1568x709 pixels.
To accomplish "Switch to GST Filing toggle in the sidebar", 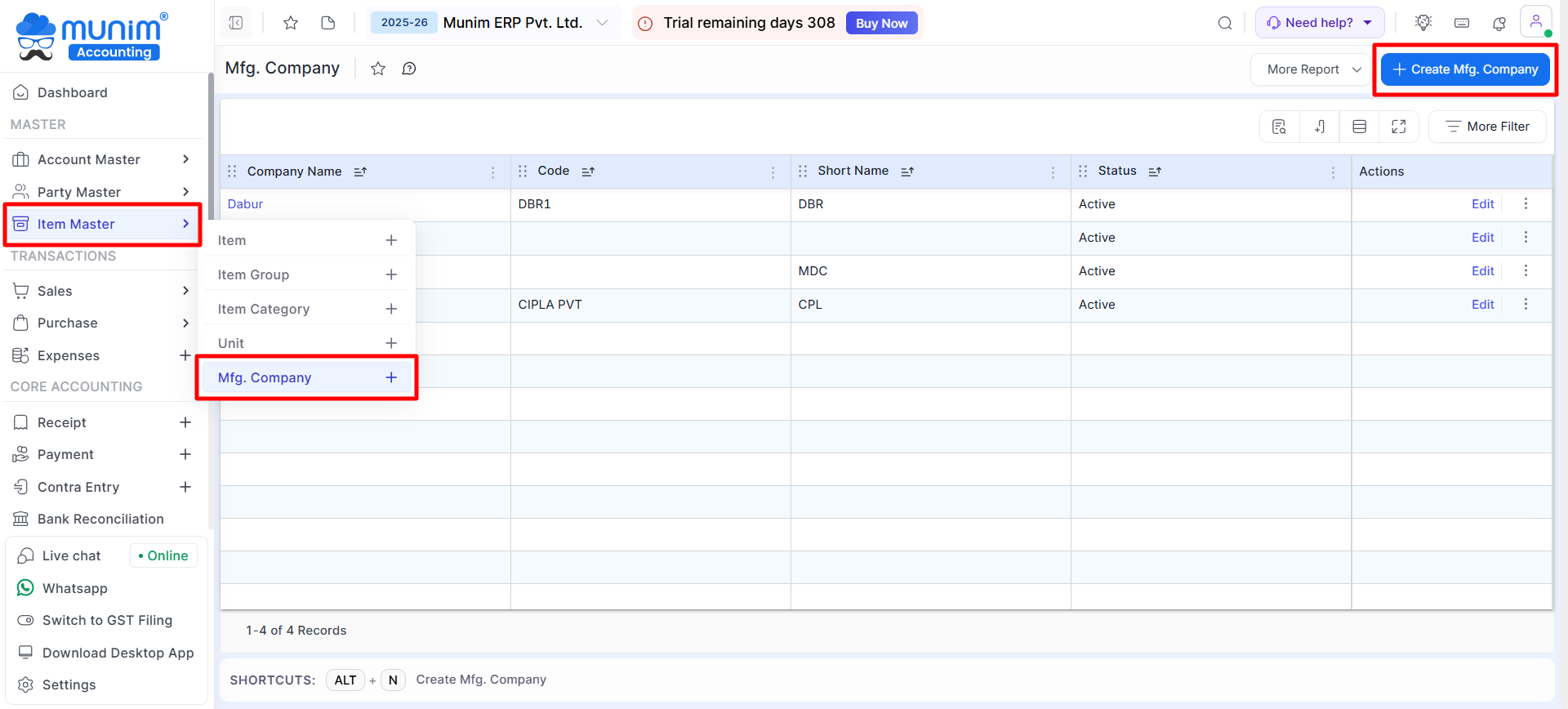I will click(107, 620).
